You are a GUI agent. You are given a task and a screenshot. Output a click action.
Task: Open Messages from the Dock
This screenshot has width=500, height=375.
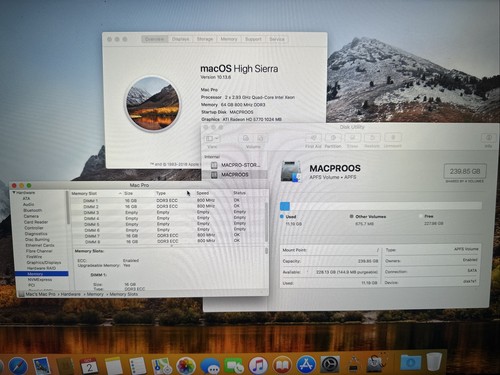(x=210, y=366)
